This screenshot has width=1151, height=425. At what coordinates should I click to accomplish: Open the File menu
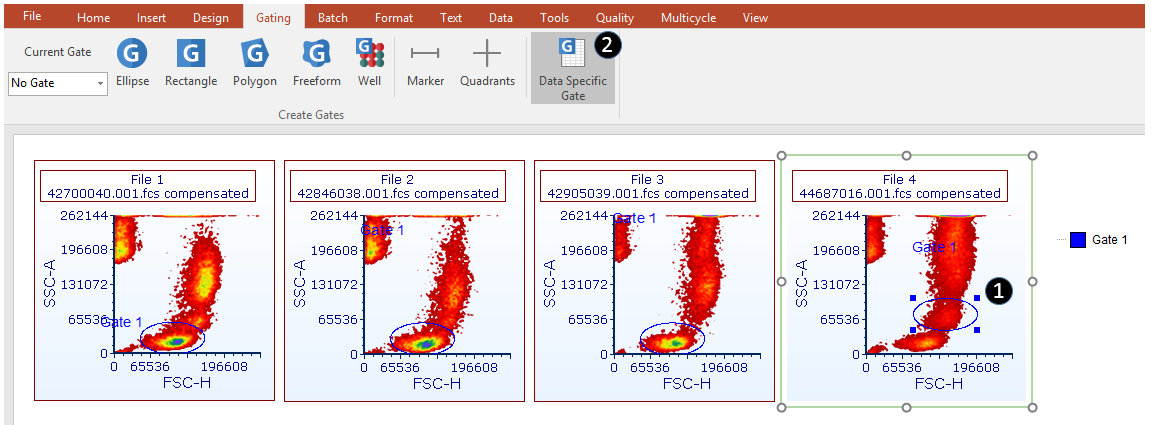(x=32, y=17)
